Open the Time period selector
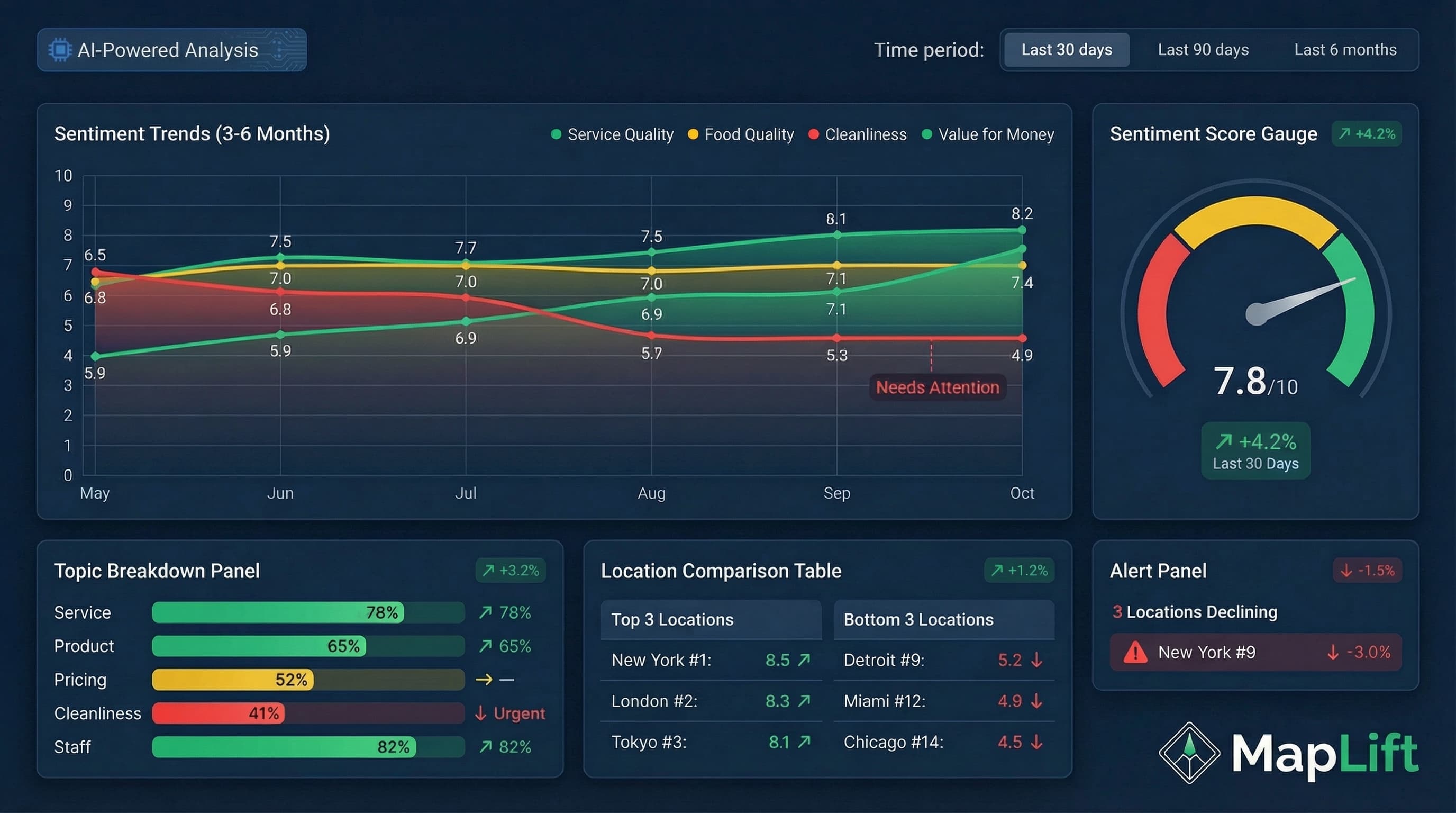 1066,50
